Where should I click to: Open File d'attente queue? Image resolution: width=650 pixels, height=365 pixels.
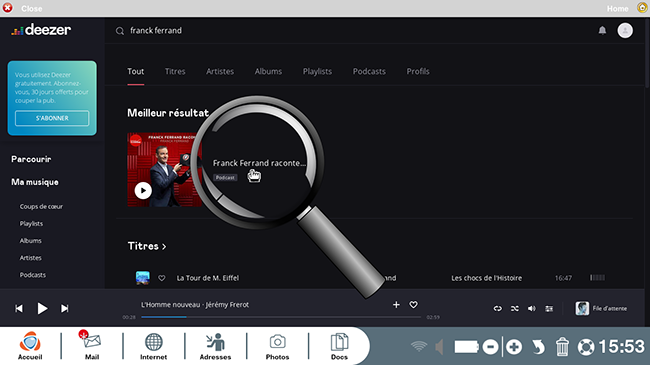pyautogui.click(x=601, y=308)
